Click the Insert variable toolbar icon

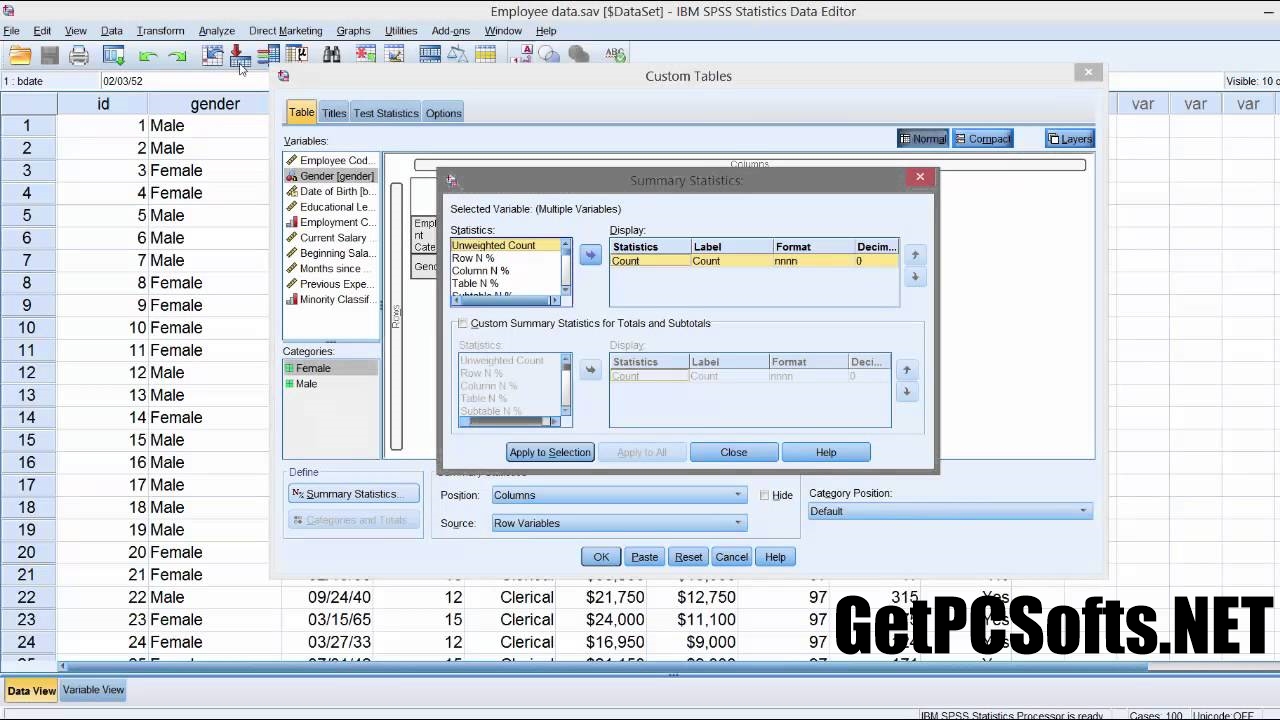tap(394, 55)
